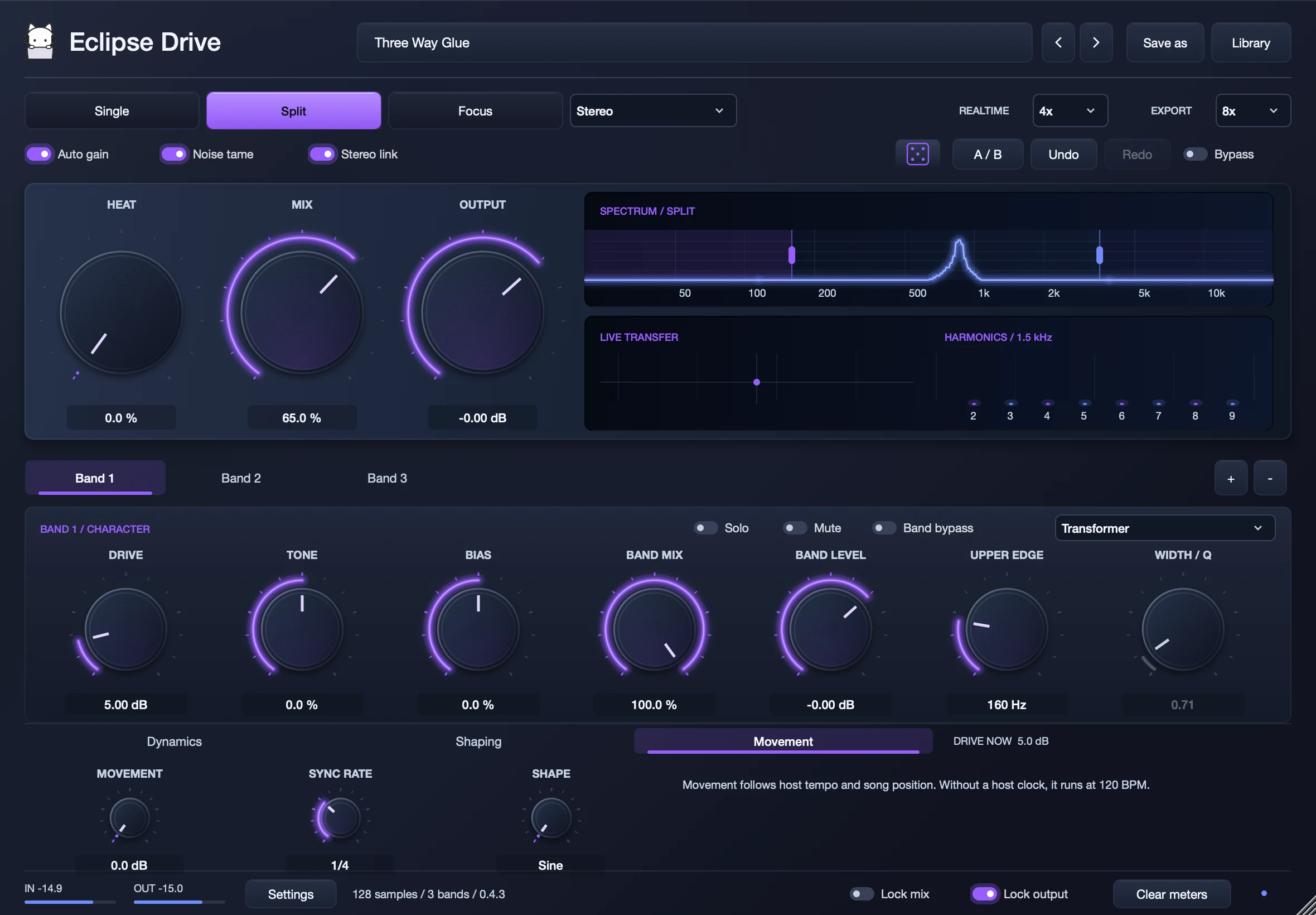Select the Single mode tab

(x=112, y=110)
